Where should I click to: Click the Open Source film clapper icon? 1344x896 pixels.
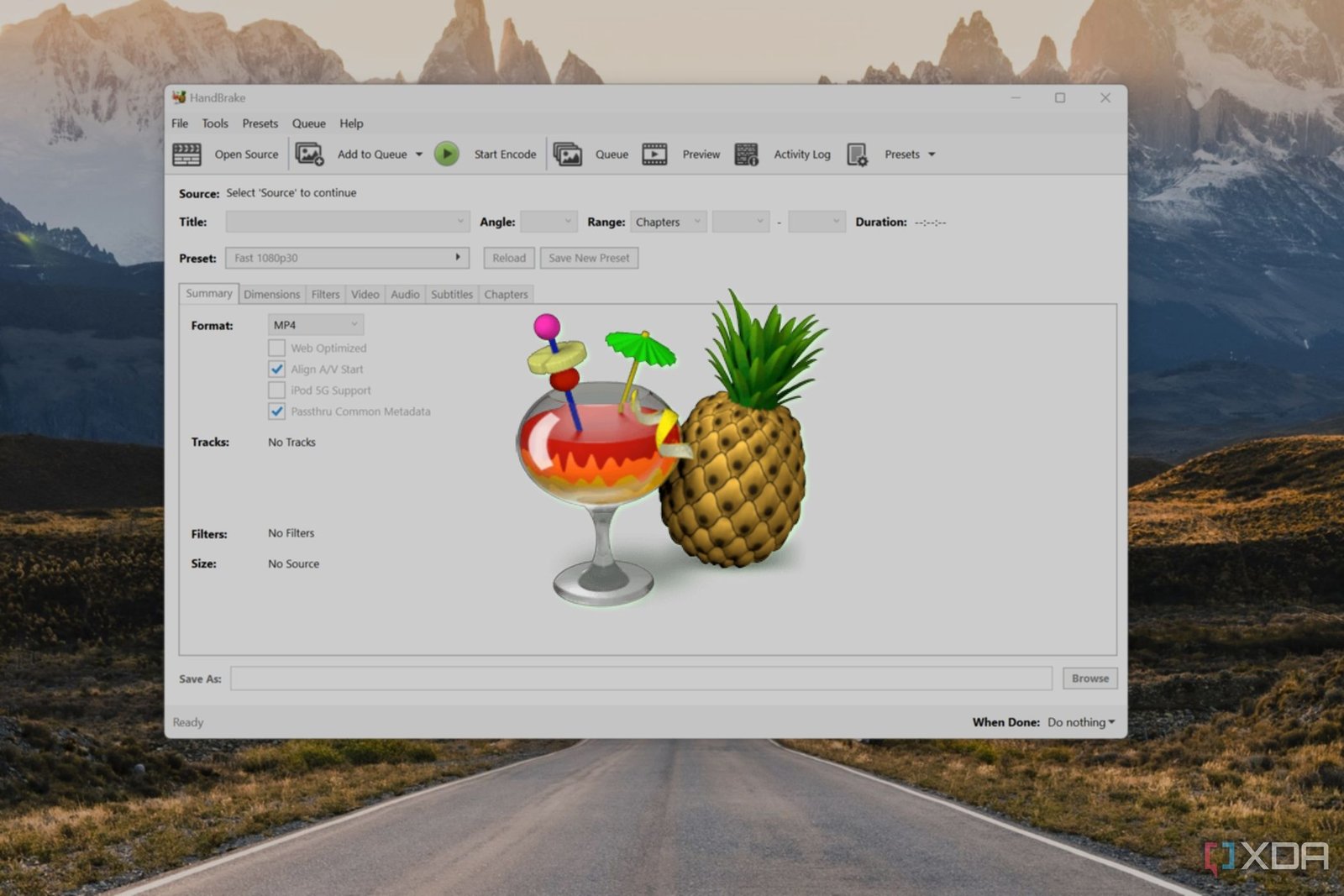186,155
